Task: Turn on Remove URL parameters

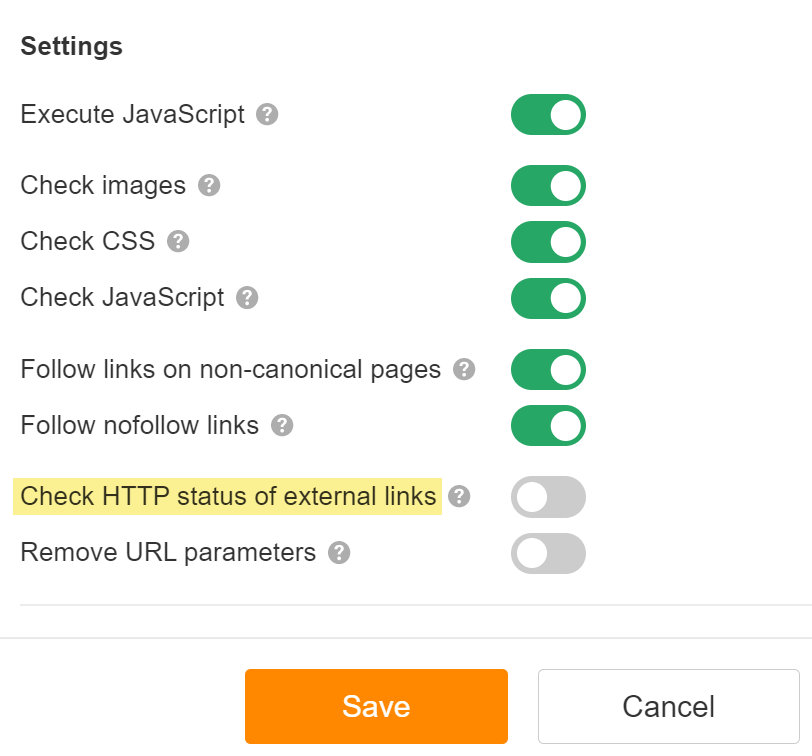Action: pos(548,553)
